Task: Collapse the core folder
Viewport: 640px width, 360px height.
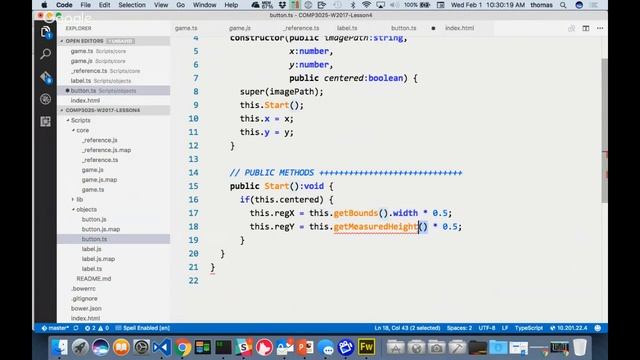Action: 82,130
